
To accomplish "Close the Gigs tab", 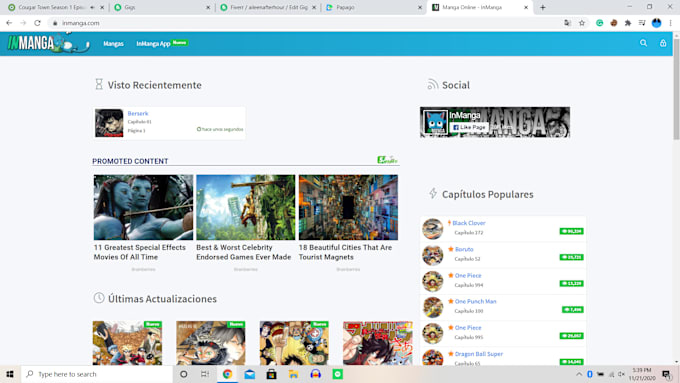I will coord(208,7).
